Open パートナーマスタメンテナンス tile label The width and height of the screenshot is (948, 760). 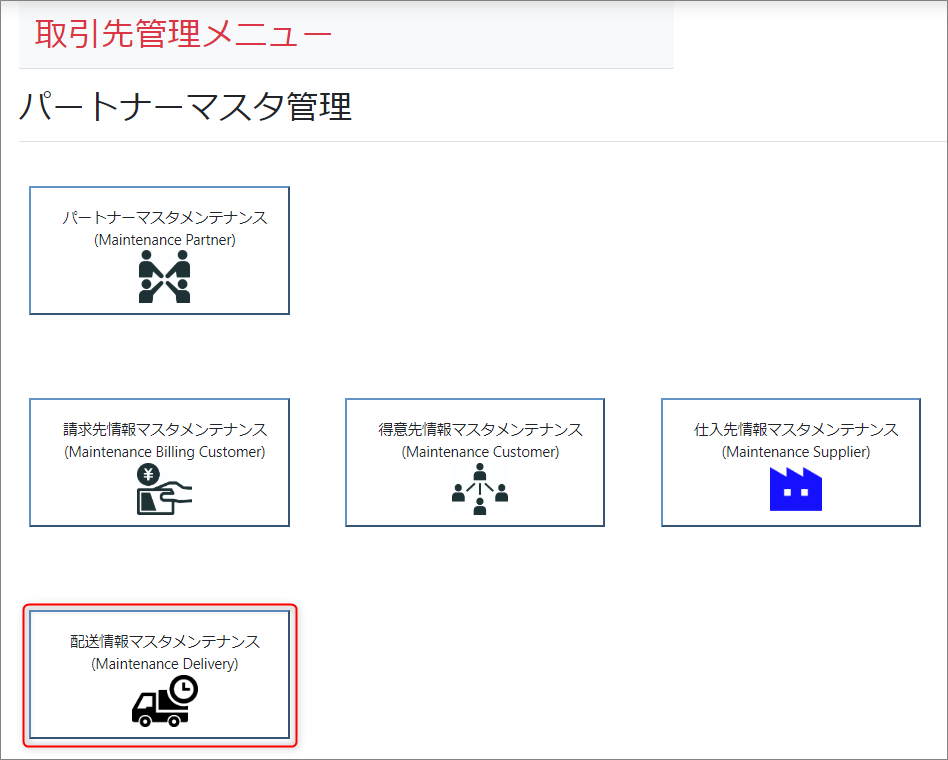[x=165, y=218]
